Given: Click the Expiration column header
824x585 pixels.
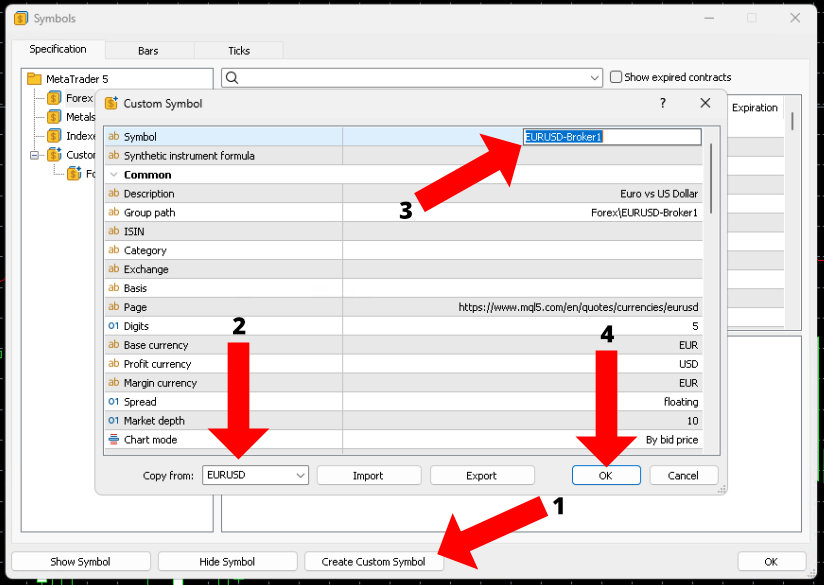Looking at the screenshot, I should [755, 107].
